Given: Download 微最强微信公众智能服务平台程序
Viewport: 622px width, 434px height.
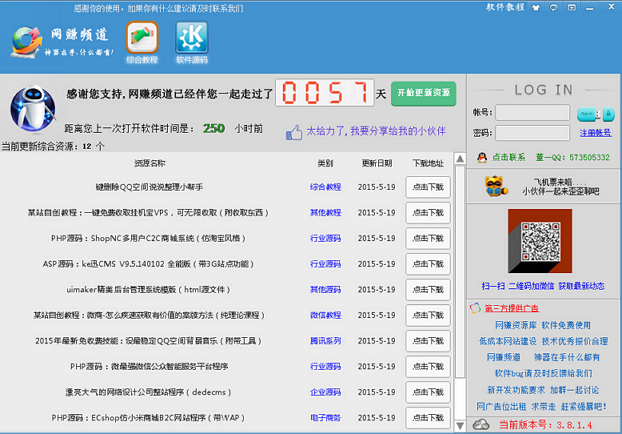Looking at the screenshot, I should click(428, 367).
